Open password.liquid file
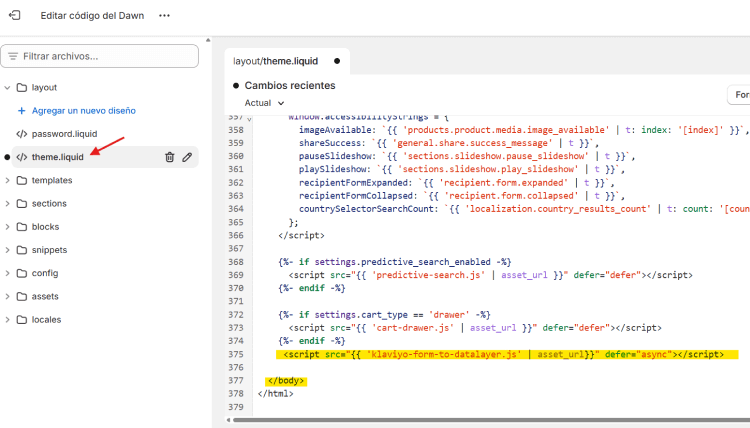Screen dimensions: 750x428 64,134
